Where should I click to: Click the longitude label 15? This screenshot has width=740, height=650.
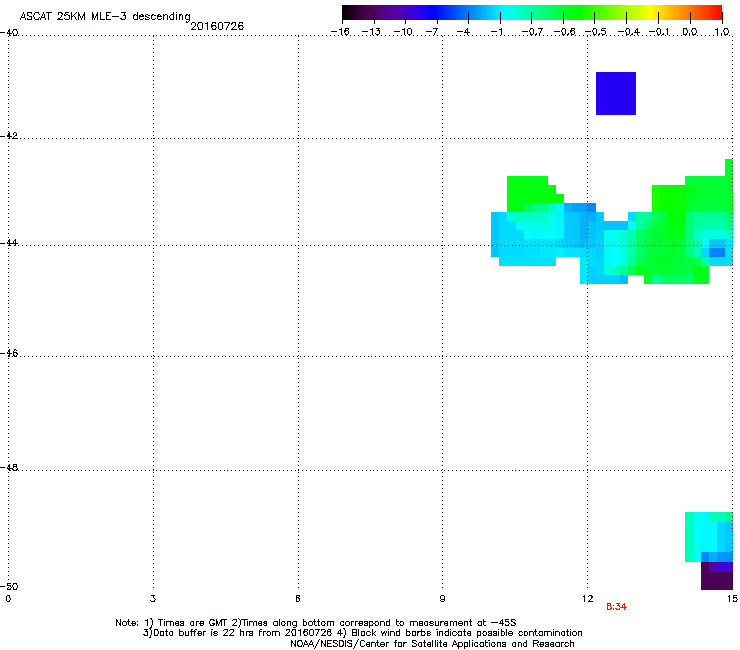pyautogui.click(x=732, y=599)
